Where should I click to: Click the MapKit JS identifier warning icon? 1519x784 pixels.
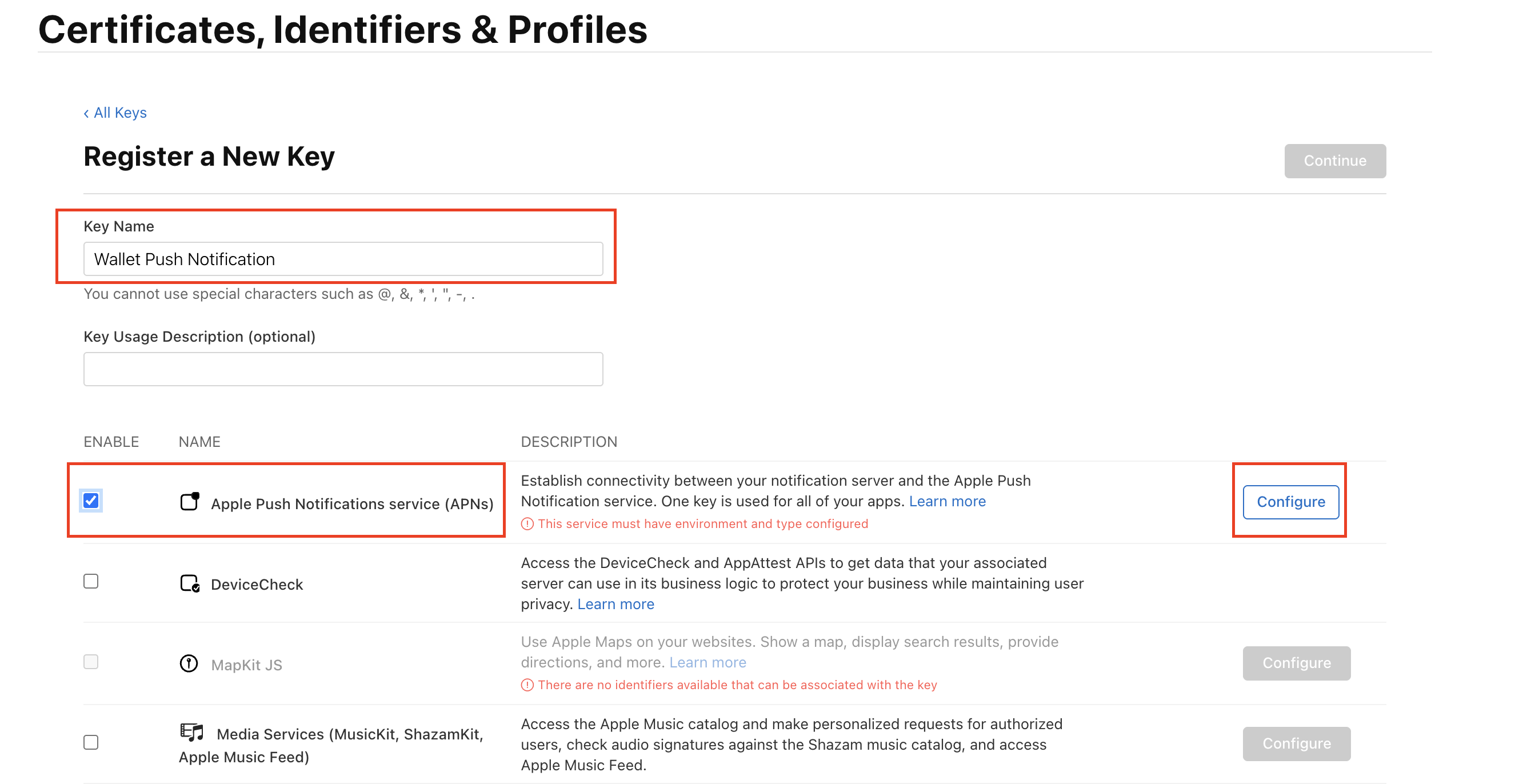click(x=527, y=685)
